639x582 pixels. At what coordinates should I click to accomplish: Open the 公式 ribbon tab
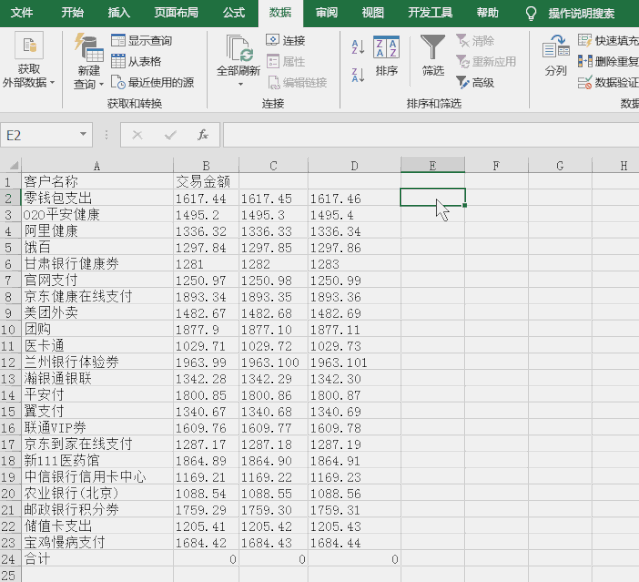point(234,13)
